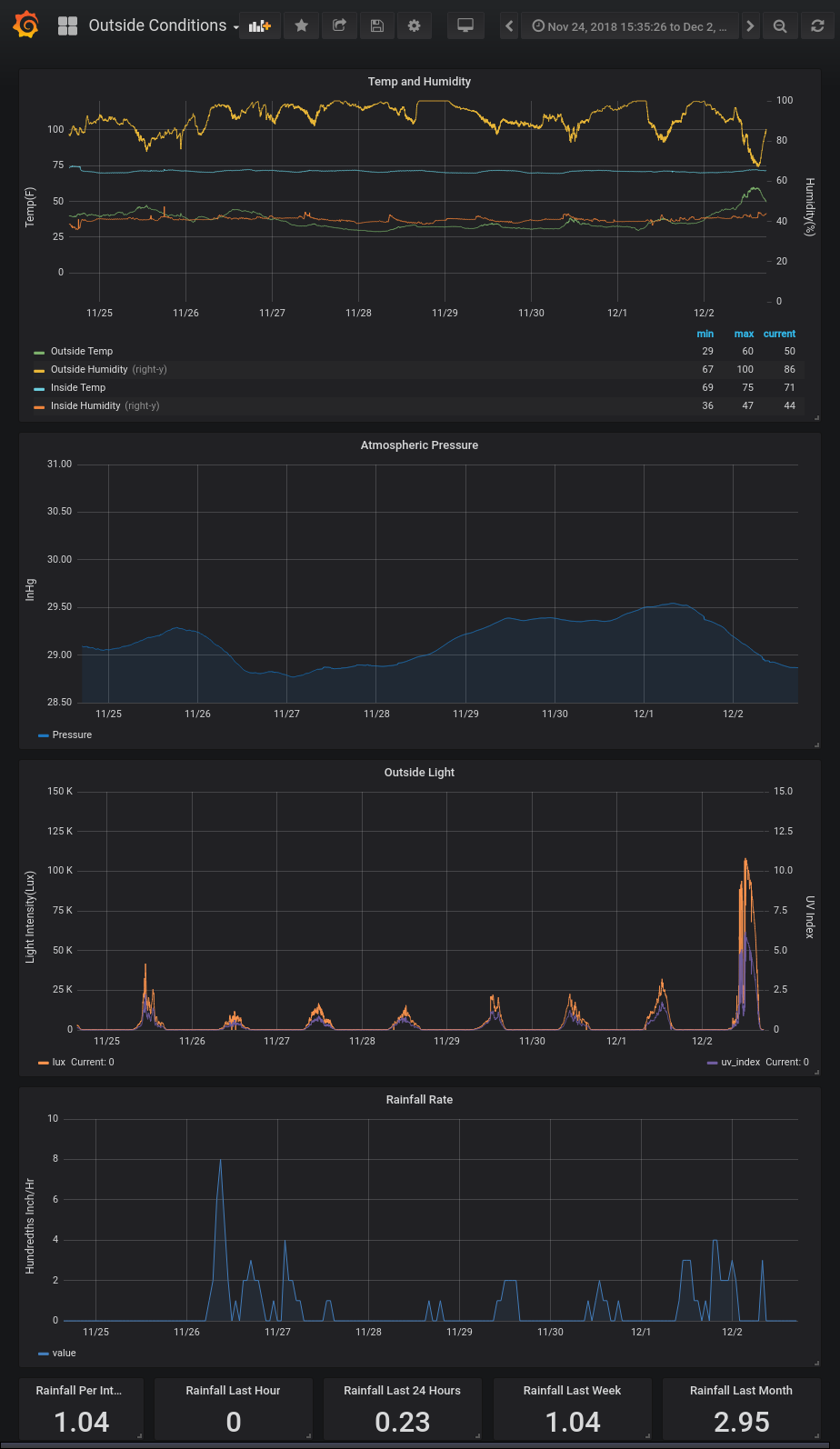Image resolution: width=840 pixels, height=1449 pixels.
Task: Zoom out the time range
Action: click(780, 26)
